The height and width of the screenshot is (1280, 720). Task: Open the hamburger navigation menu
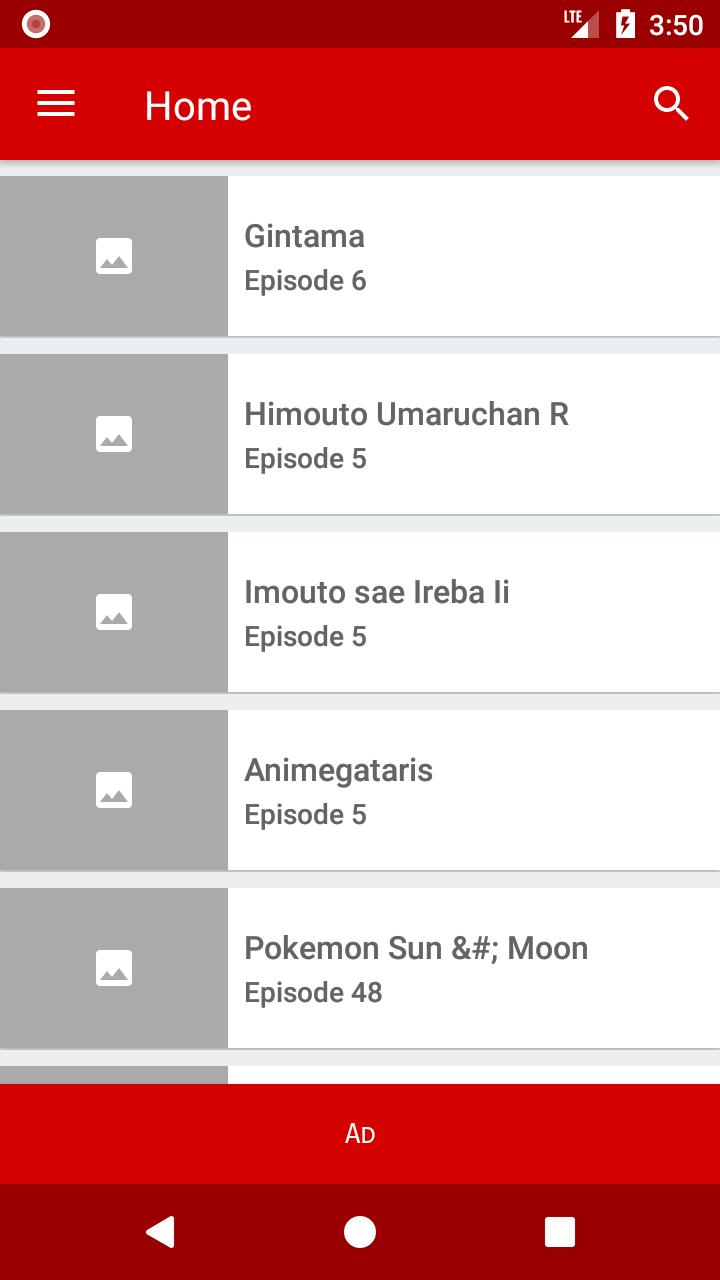point(56,104)
